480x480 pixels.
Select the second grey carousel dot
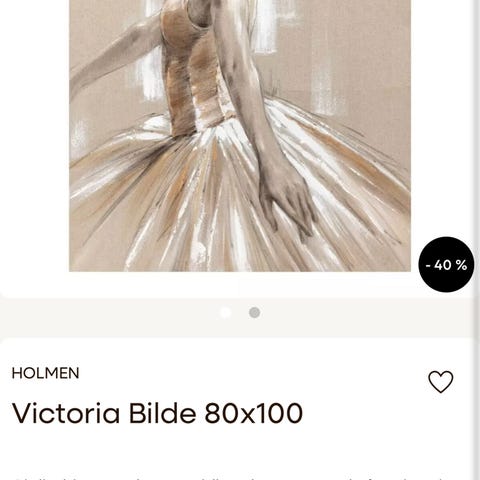(254, 313)
